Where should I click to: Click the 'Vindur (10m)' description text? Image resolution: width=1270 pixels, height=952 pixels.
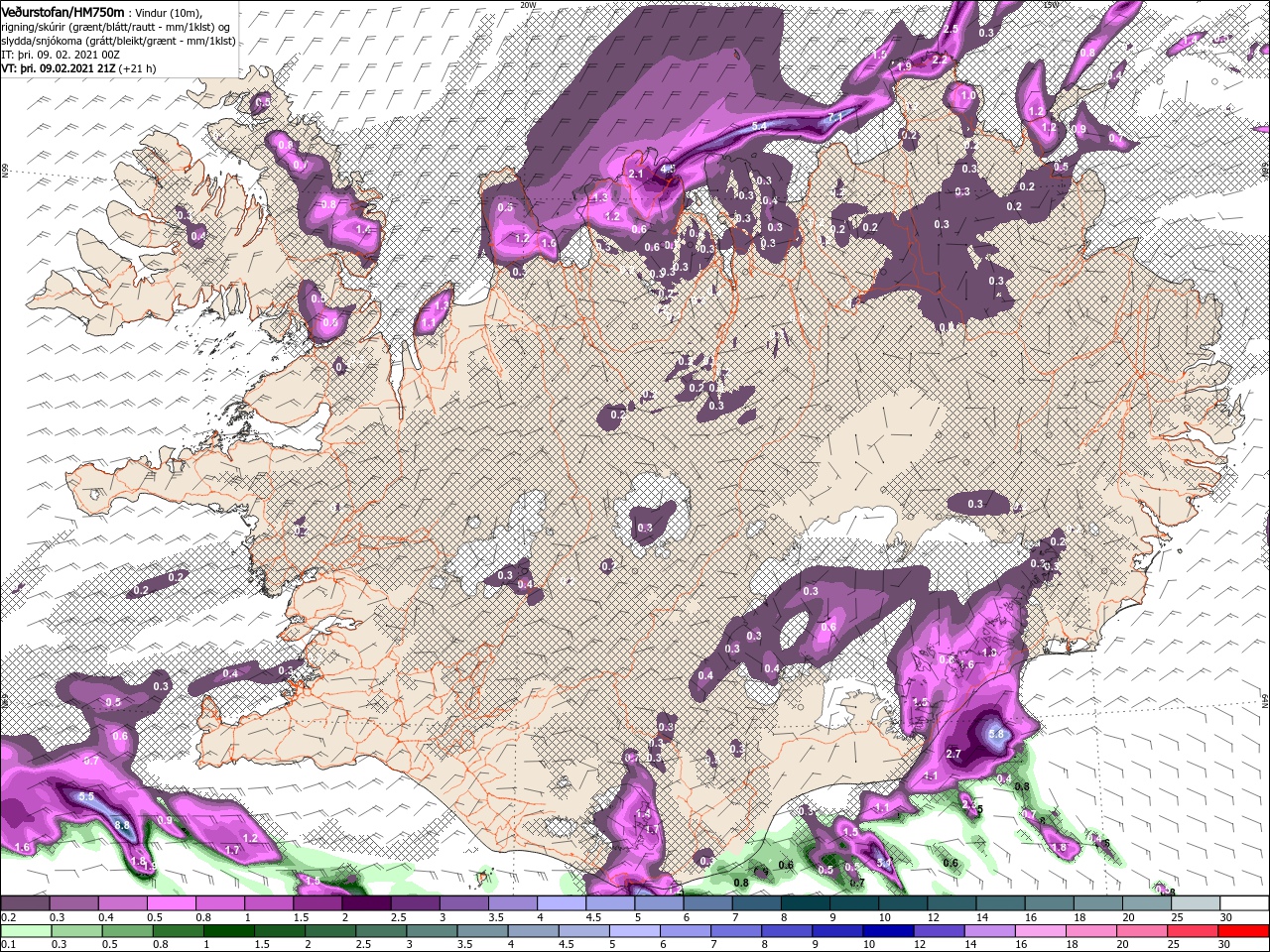coord(168,12)
